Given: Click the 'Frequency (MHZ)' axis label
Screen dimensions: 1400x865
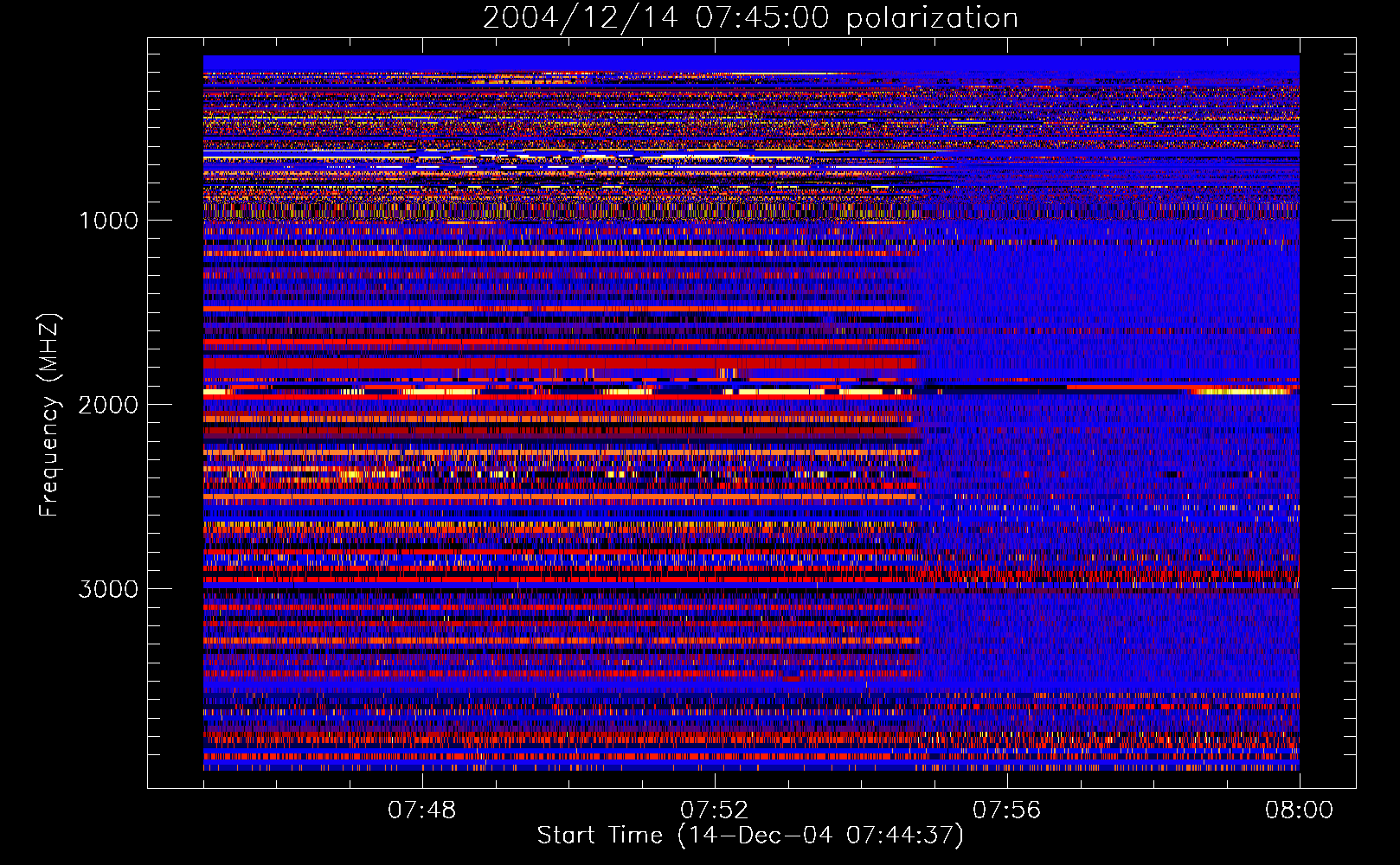Looking at the screenshot, I should [50, 415].
